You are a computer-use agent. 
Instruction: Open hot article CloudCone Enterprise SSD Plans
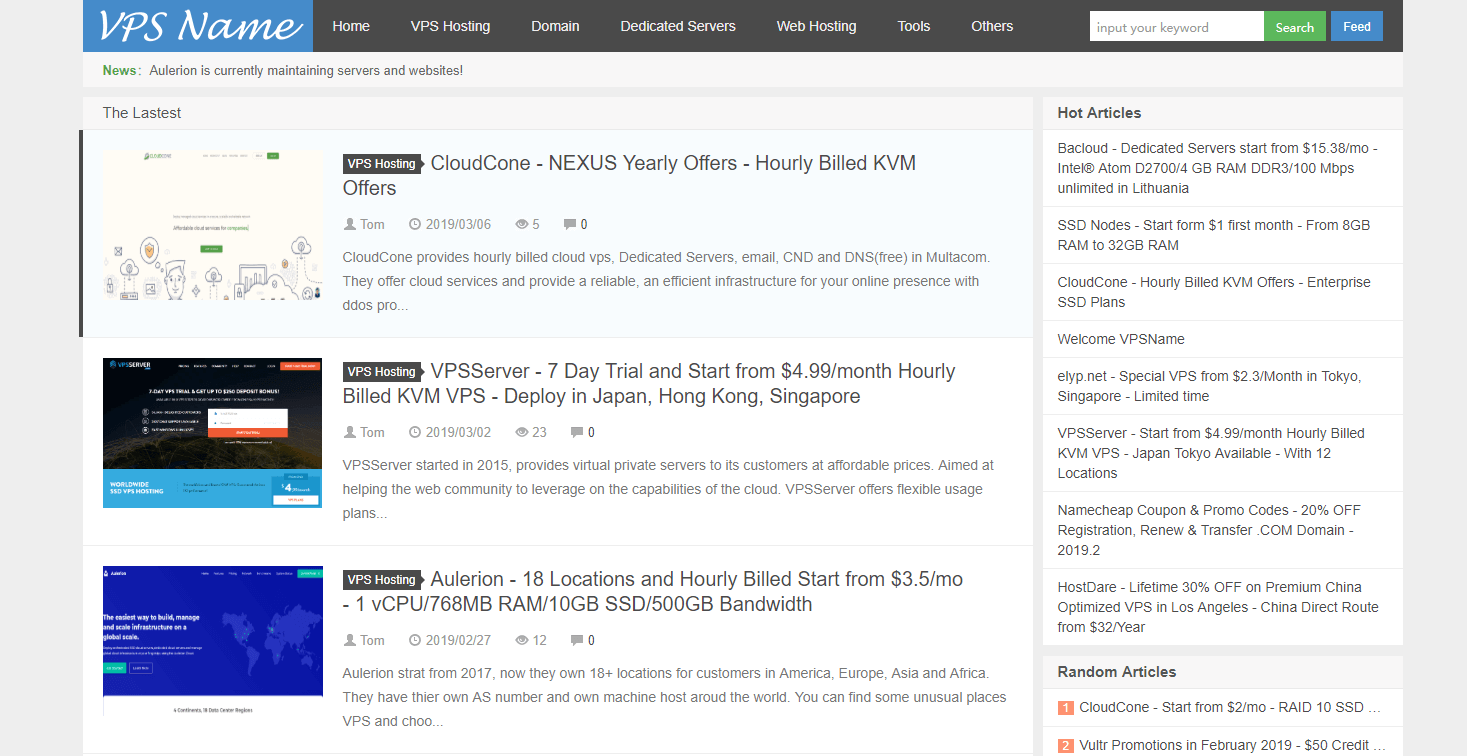click(x=1214, y=292)
